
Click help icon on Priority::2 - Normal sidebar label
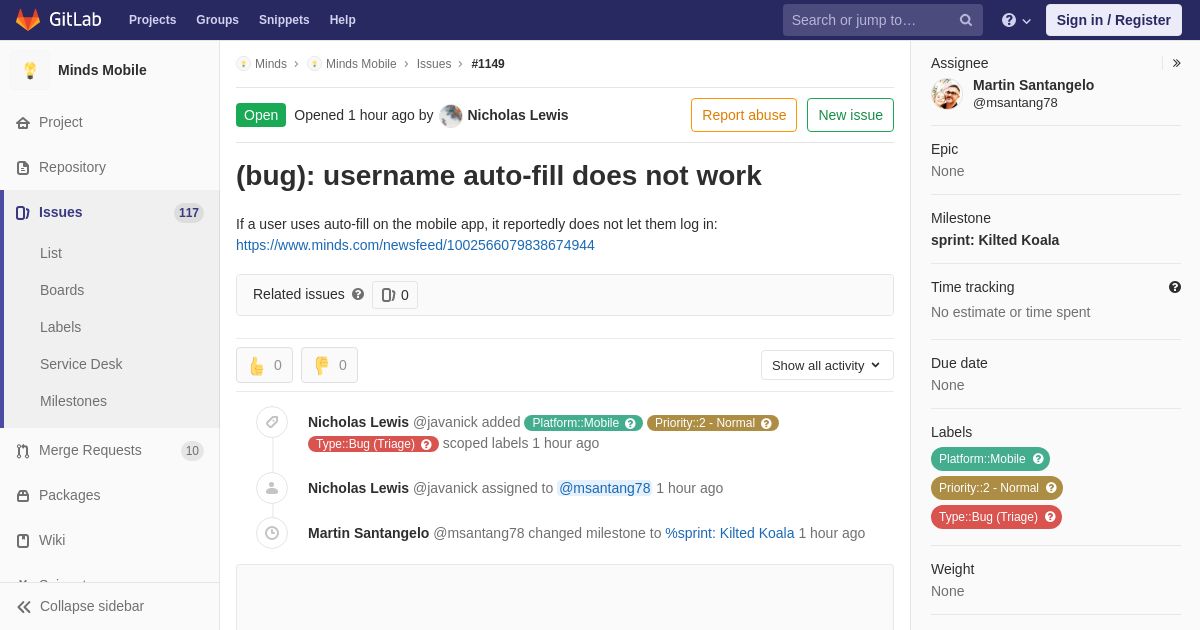pyautogui.click(x=1051, y=488)
